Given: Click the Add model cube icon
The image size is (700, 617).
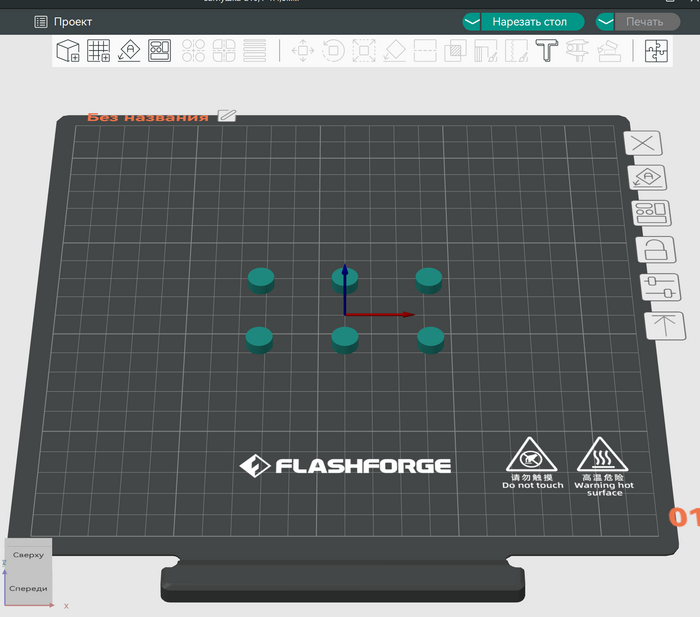Looking at the screenshot, I should [68, 51].
